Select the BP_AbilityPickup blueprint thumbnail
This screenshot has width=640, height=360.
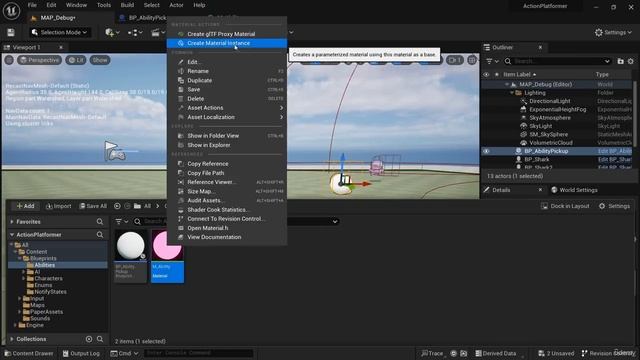tap(131, 256)
